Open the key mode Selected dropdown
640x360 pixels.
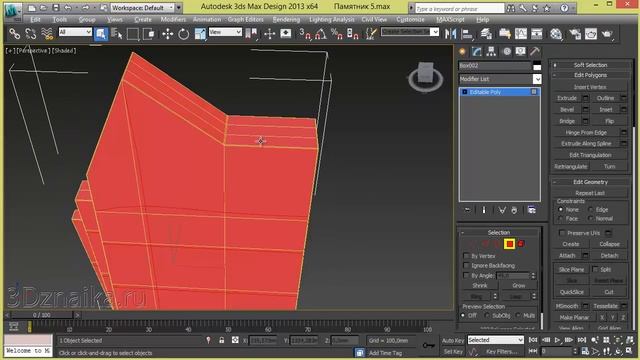pos(496,340)
